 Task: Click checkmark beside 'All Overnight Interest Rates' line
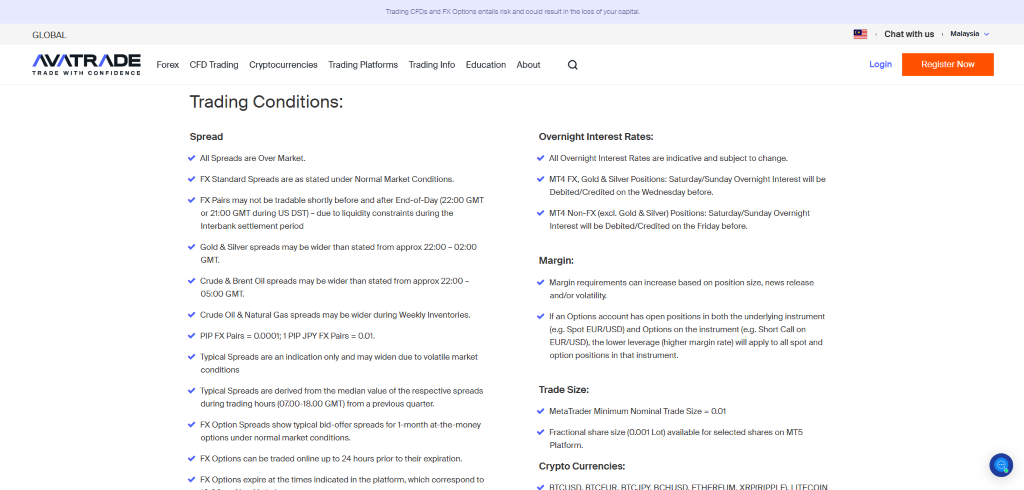tap(540, 158)
